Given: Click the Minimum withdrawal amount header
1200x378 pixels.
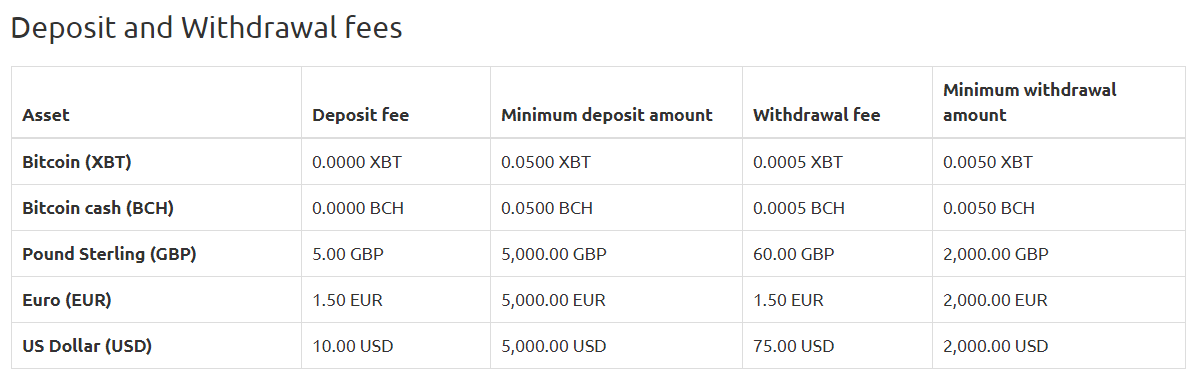Looking at the screenshot, I should [1029, 102].
